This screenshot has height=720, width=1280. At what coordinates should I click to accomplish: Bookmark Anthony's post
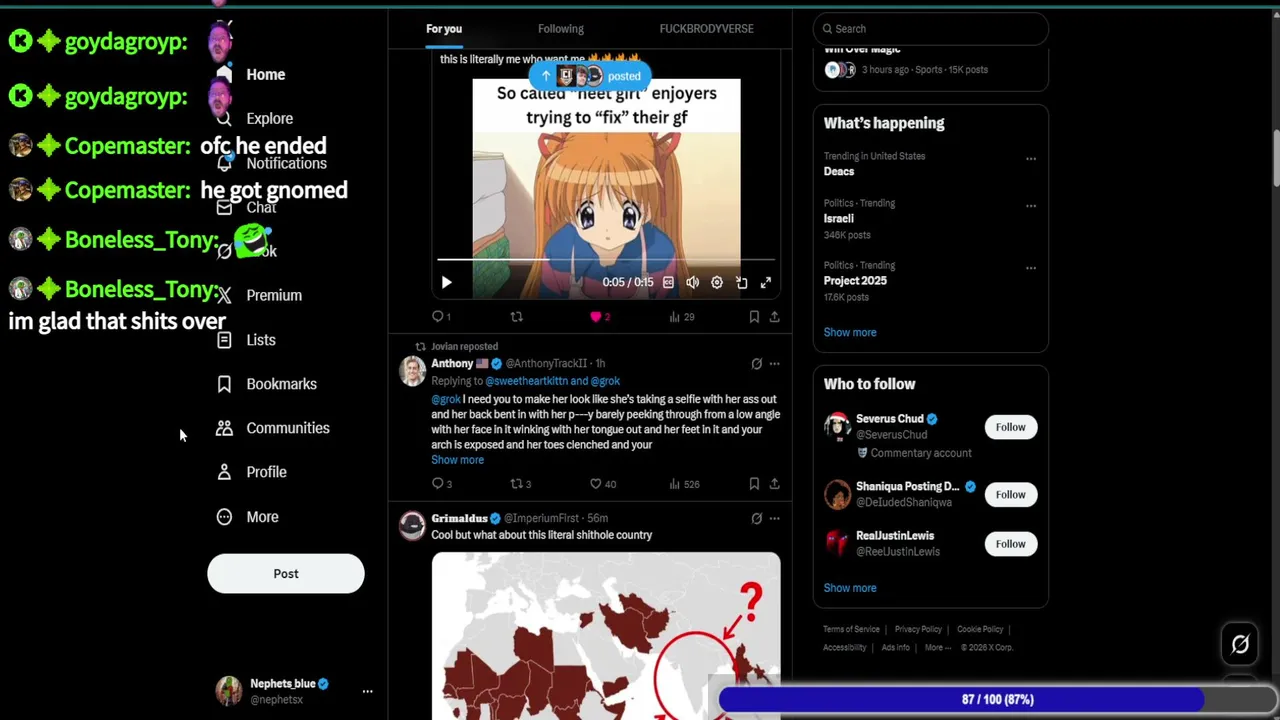[754, 484]
